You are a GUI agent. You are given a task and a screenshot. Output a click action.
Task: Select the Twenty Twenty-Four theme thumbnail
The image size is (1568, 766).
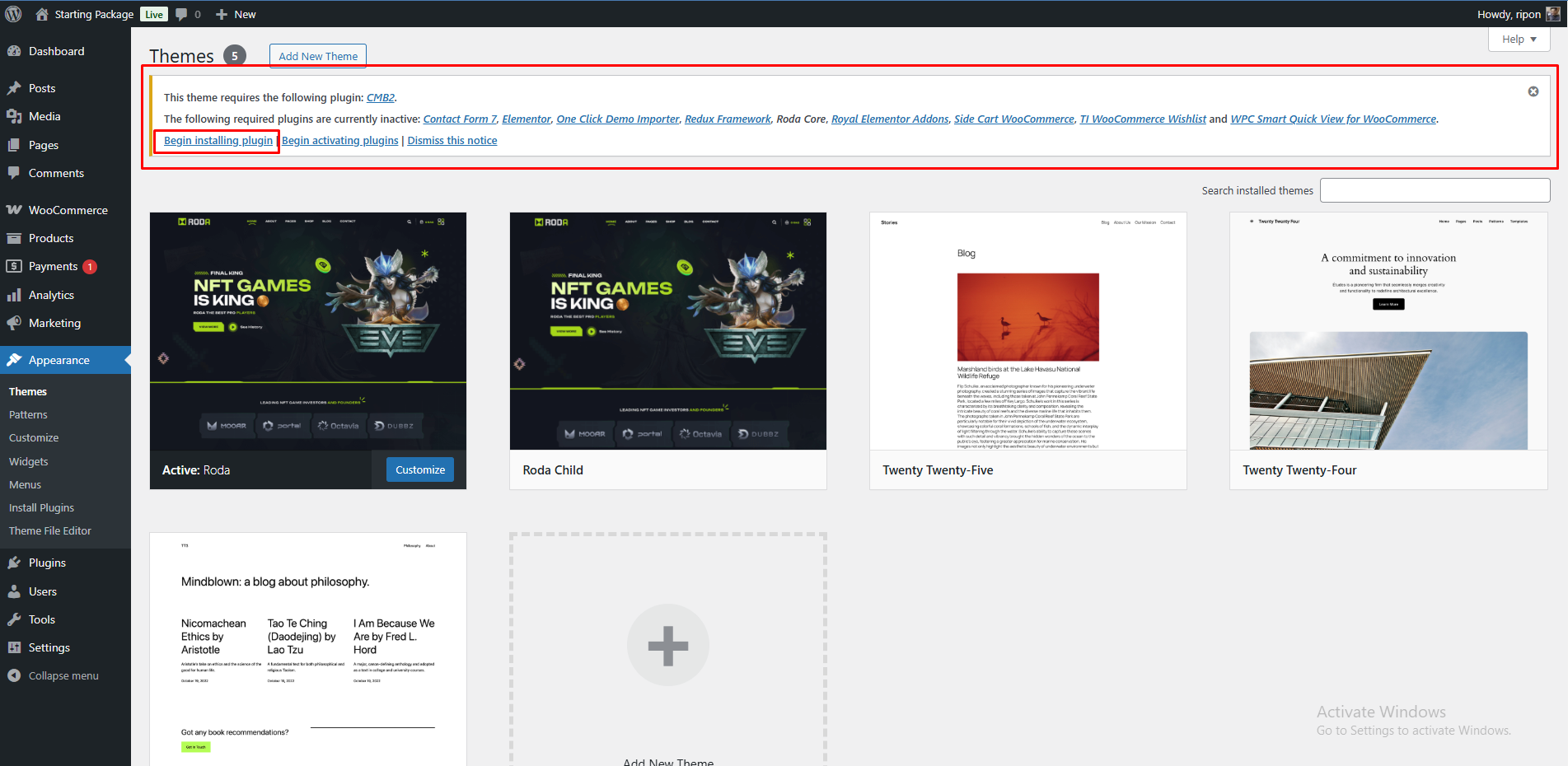tap(1388, 331)
